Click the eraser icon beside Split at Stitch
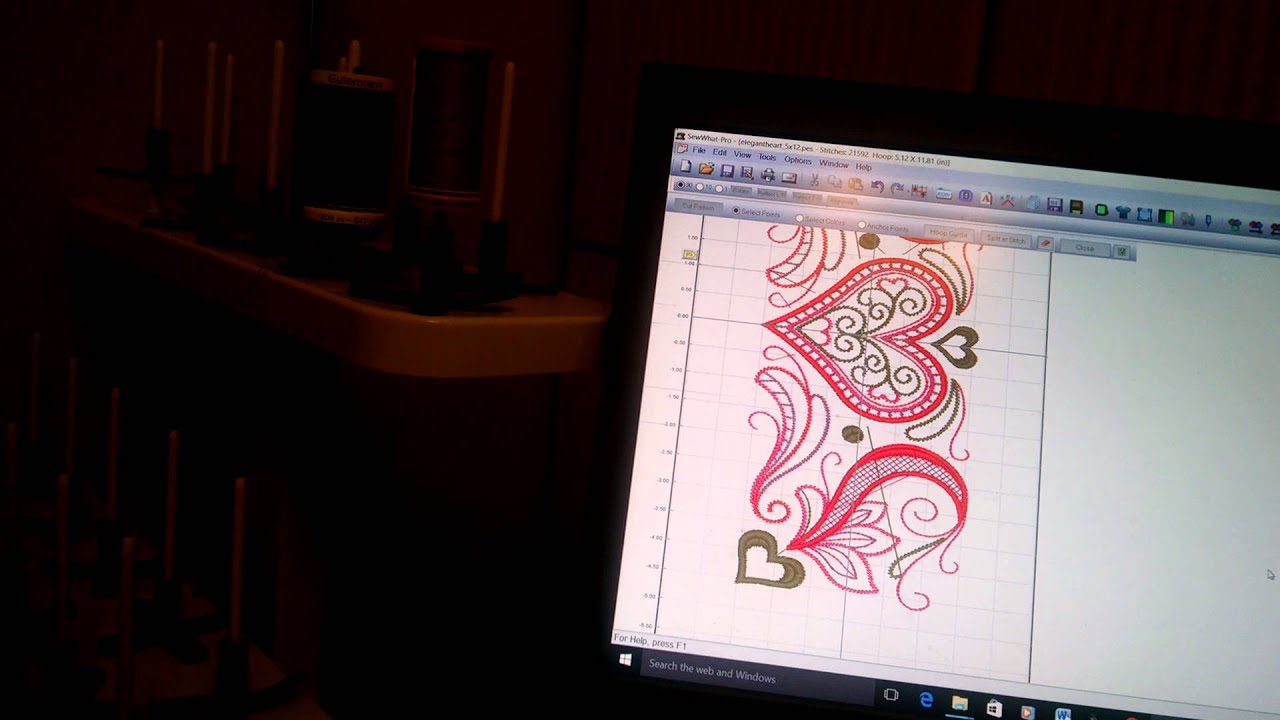This screenshot has width=1280, height=720. point(1045,243)
